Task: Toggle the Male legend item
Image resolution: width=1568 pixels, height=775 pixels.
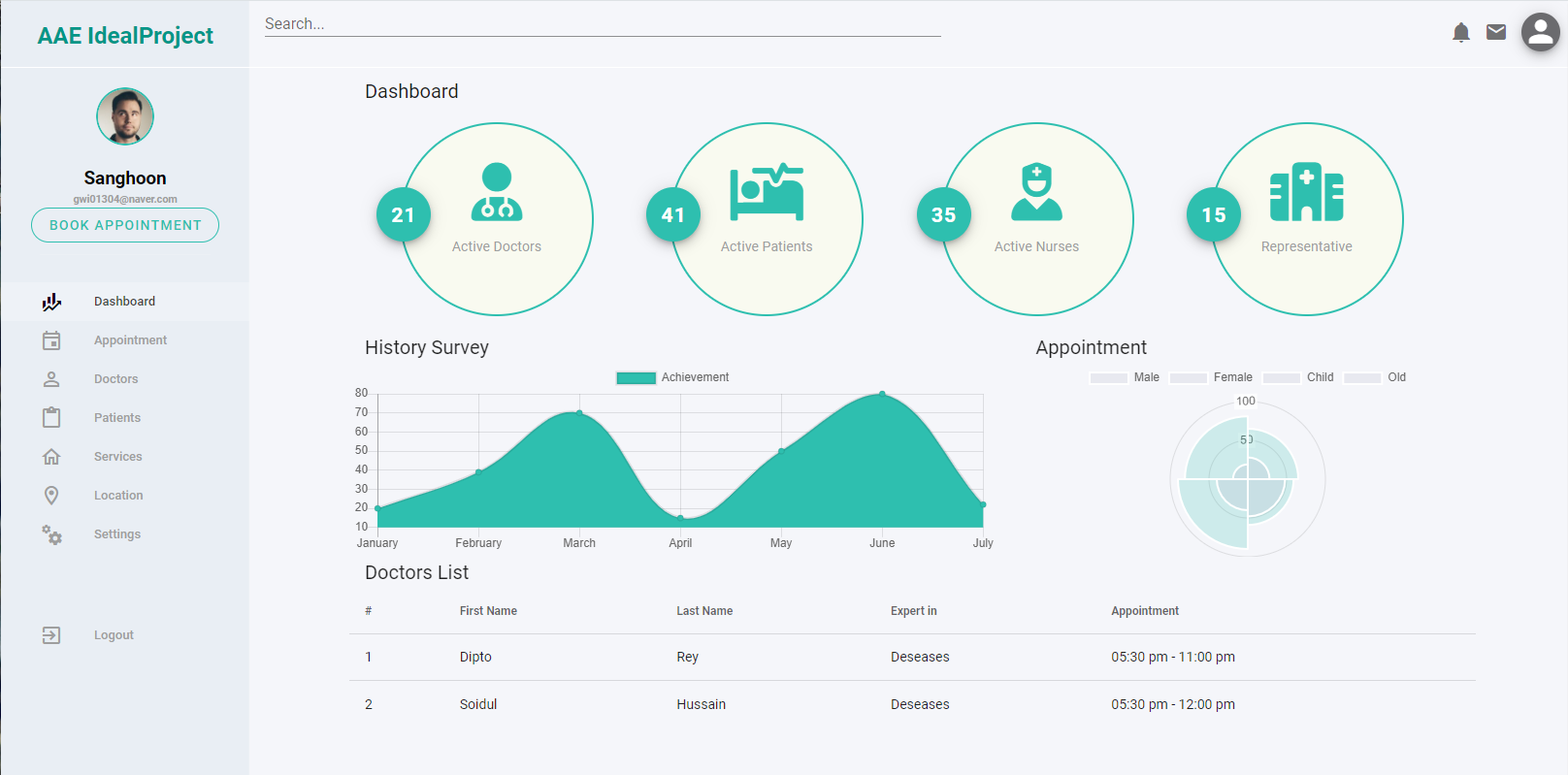Action: [1125, 378]
